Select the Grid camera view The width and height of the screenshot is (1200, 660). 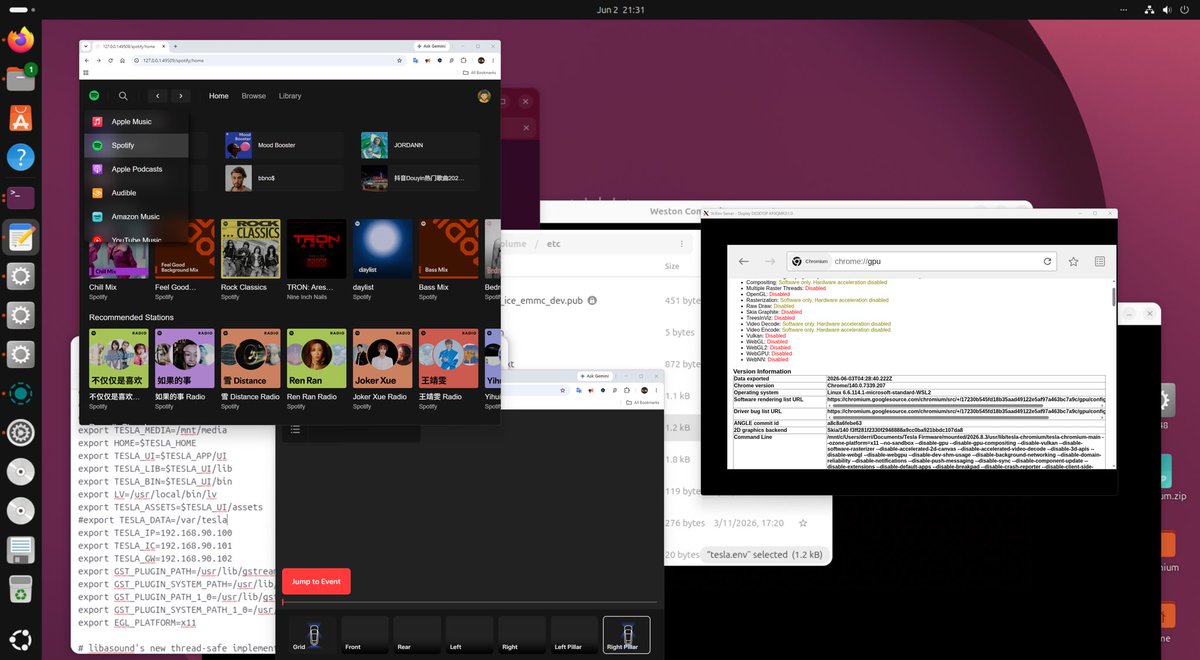click(314, 635)
